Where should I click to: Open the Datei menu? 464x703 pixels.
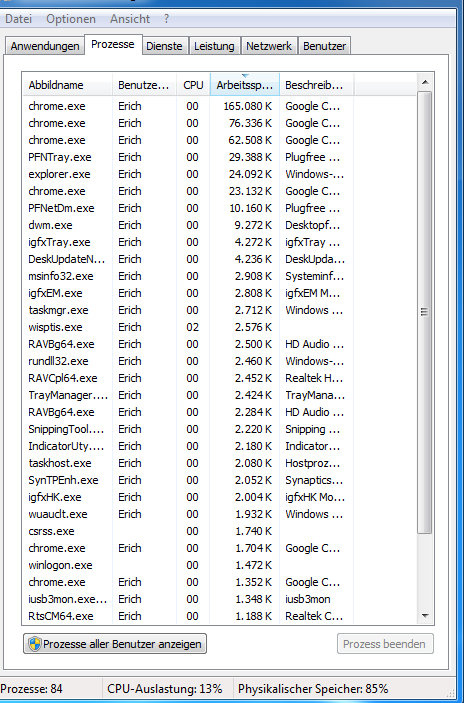18,19
